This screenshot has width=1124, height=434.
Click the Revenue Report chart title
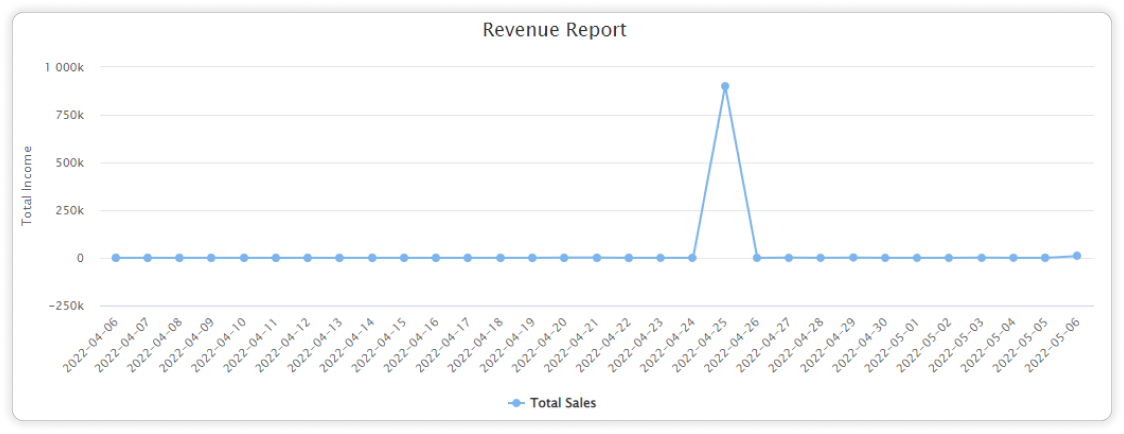(554, 30)
